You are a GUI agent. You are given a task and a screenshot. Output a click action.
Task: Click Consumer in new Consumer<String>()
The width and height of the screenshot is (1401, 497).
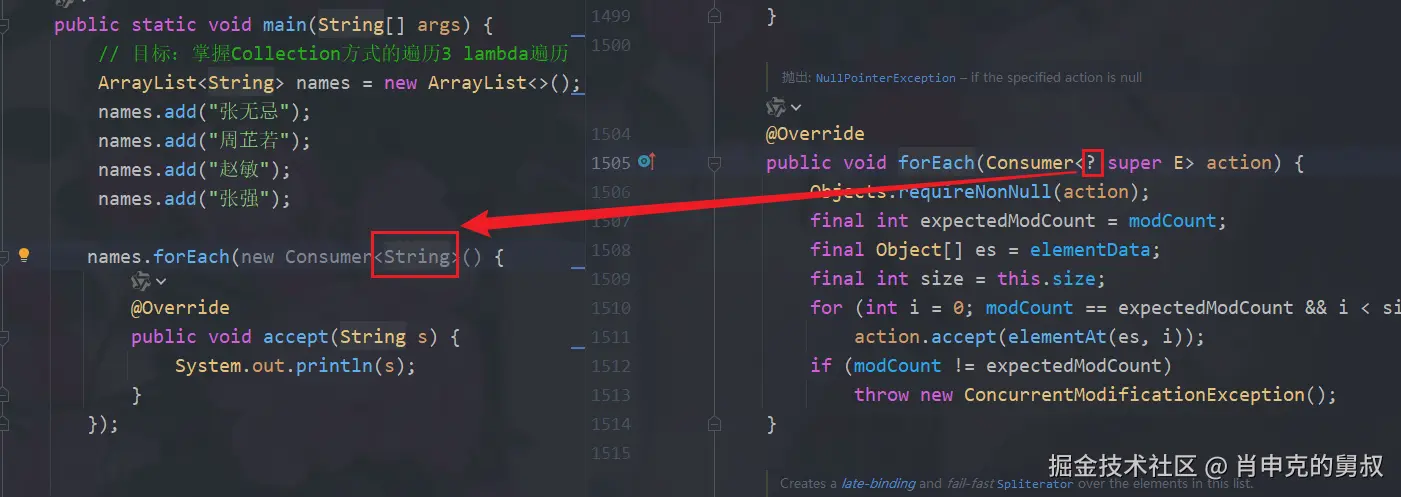[x=328, y=257]
